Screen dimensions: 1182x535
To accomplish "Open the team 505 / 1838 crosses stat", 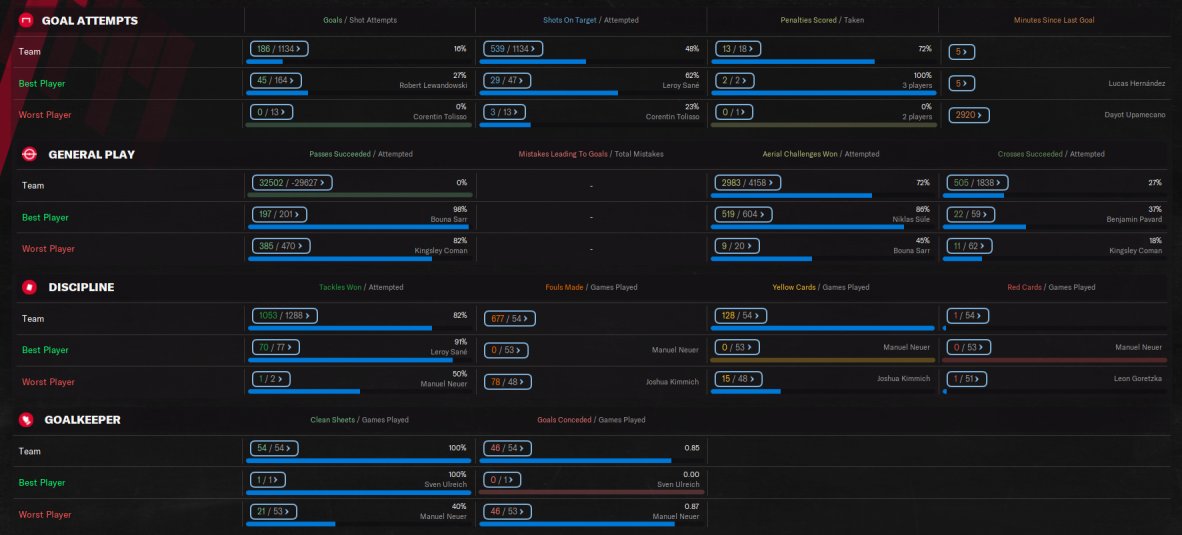I will pos(978,182).
